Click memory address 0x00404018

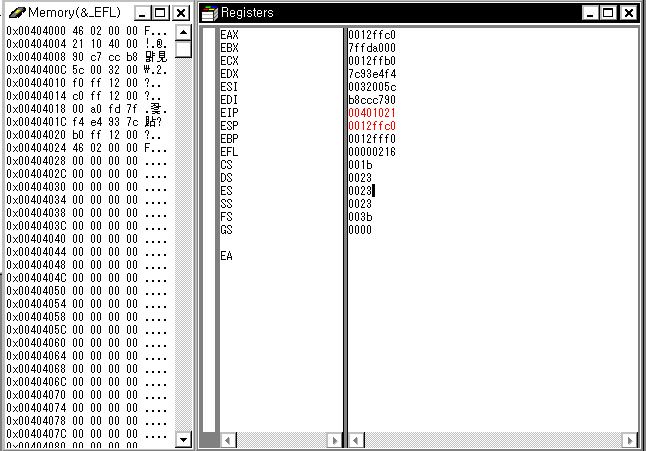click(36, 109)
